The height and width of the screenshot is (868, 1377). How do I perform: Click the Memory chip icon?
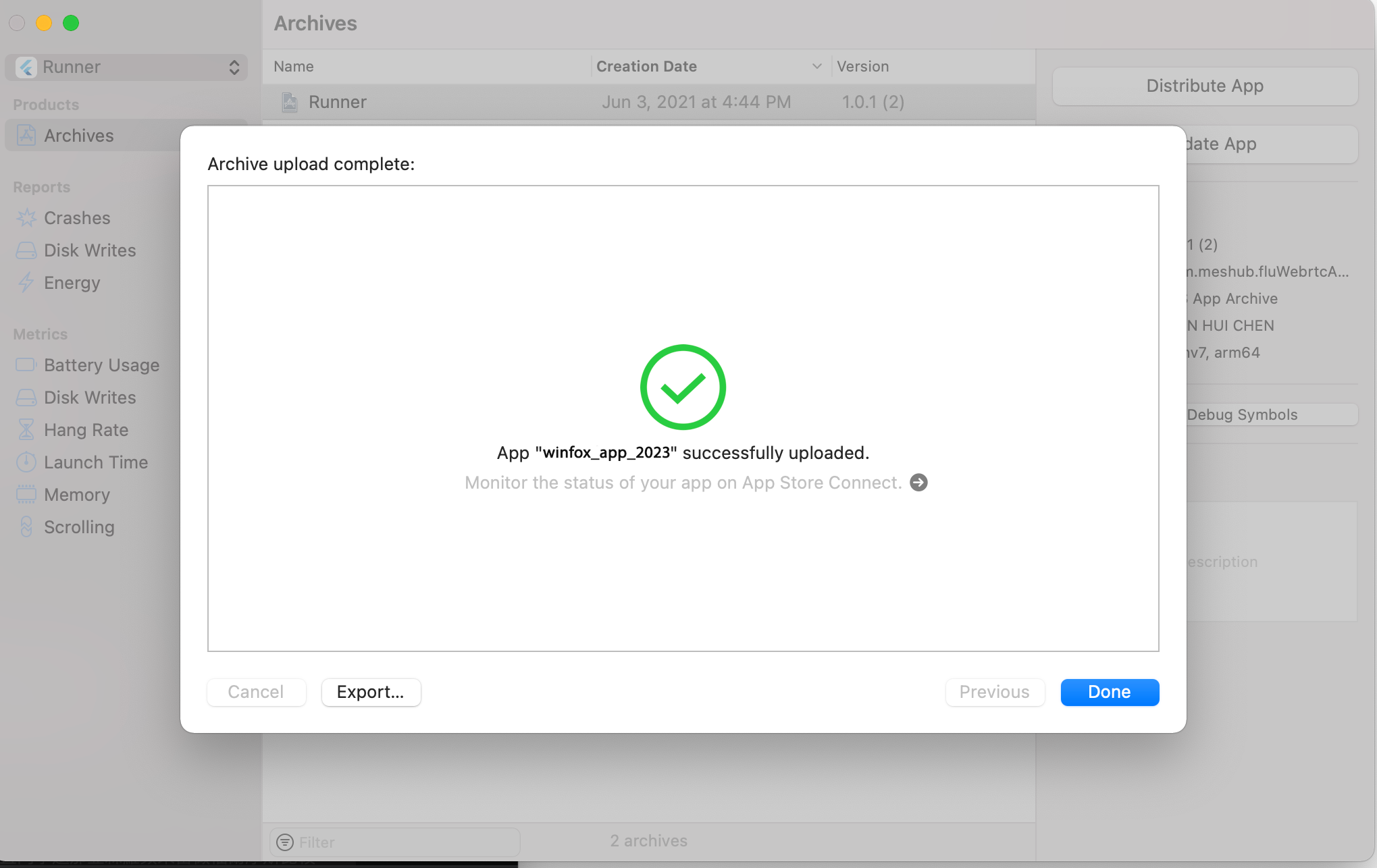click(26, 495)
